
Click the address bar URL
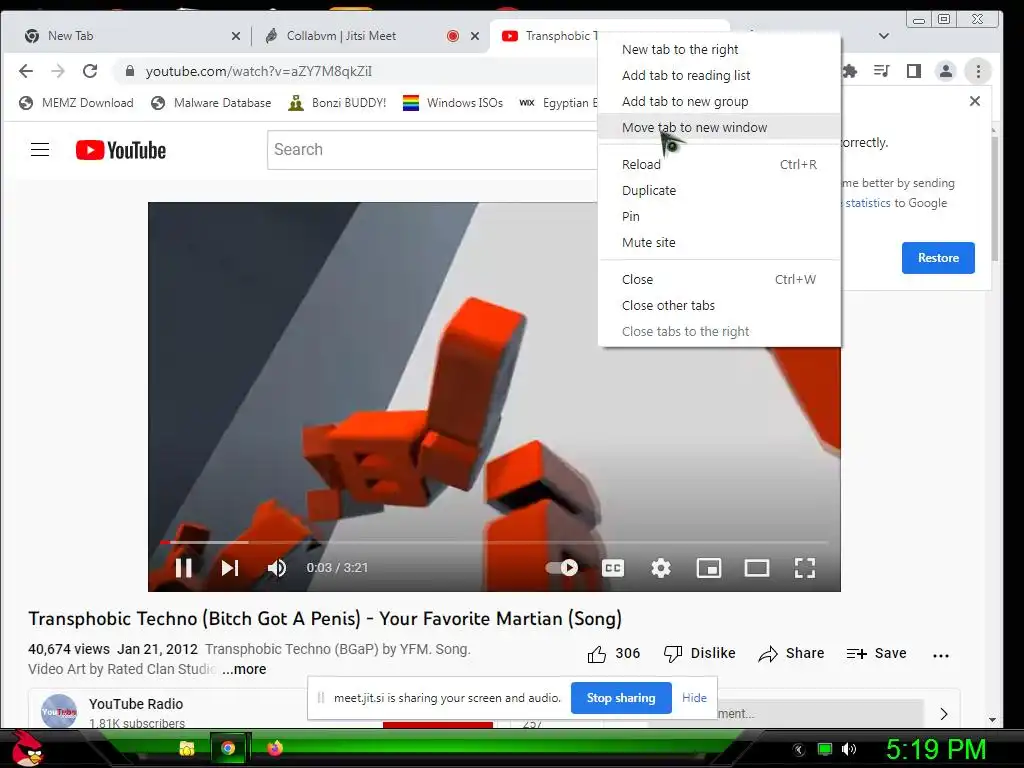tap(259, 71)
